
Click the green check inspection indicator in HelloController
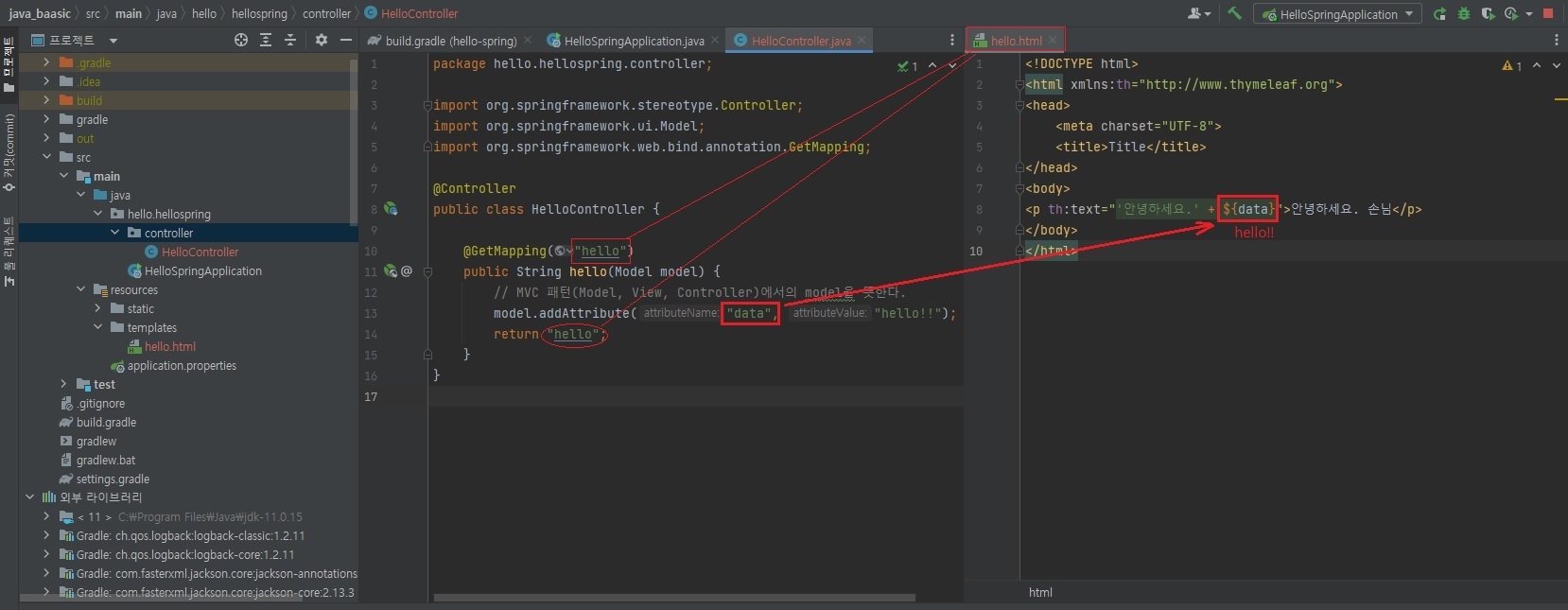[907, 65]
